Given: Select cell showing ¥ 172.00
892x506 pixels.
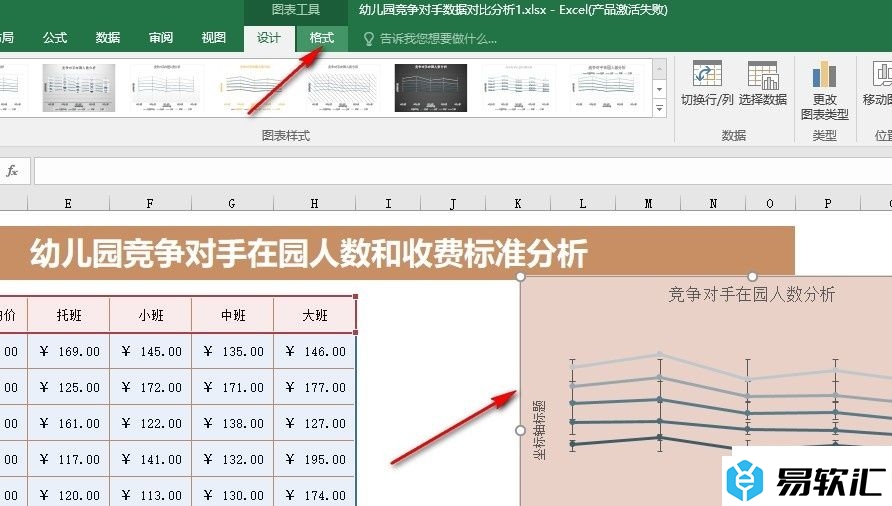Looking at the screenshot, I should (151, 387).
